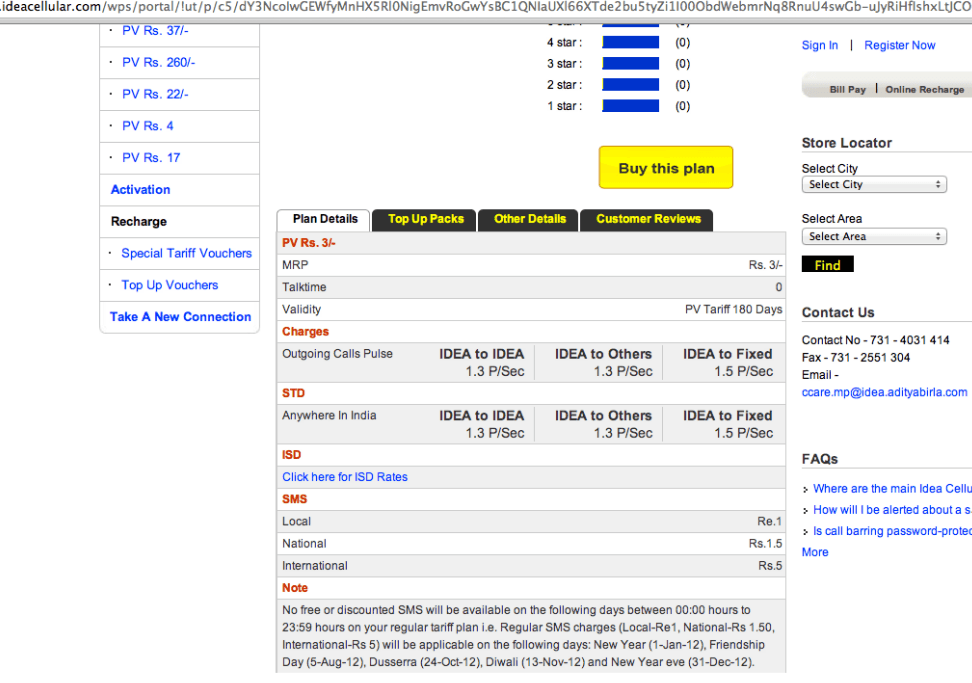Select the Charges section heading
Viewport: 972px width, 683px height.
point(306,332)
